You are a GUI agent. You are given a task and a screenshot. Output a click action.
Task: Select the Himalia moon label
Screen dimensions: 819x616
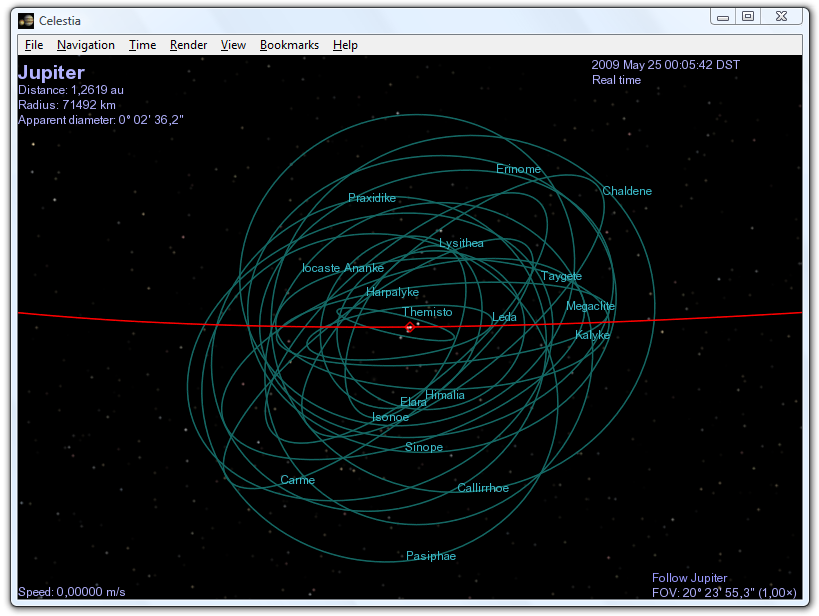445,394
